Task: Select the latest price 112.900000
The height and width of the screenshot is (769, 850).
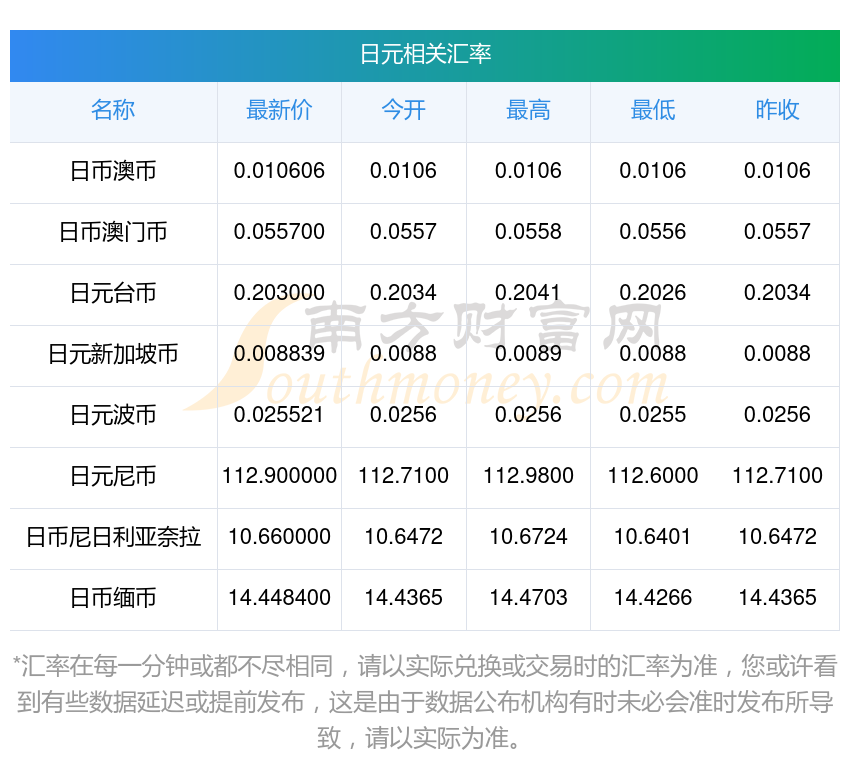Action: click(x=279, y=476)
